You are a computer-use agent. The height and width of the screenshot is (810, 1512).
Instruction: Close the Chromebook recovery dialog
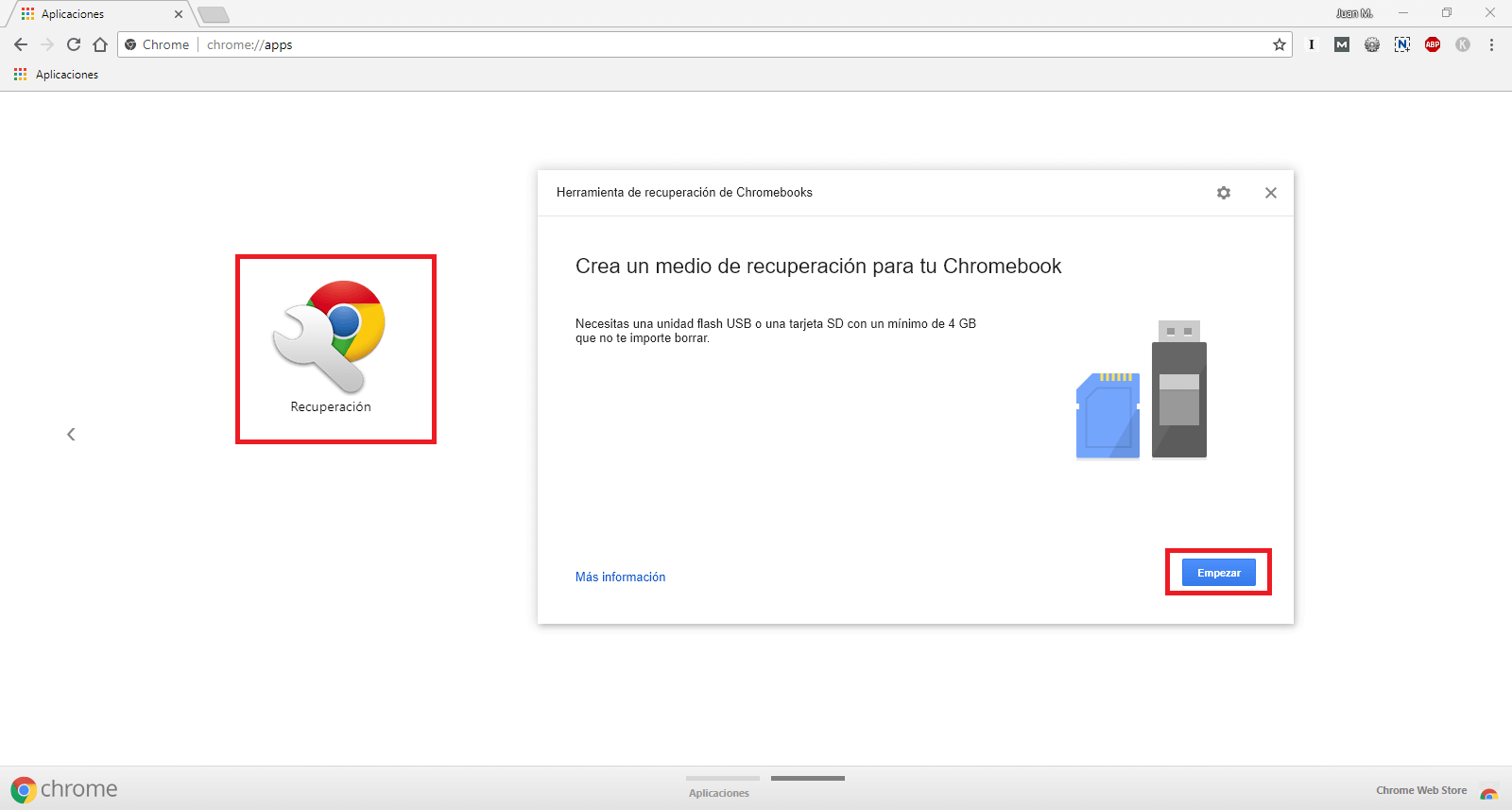point(1271,193)
